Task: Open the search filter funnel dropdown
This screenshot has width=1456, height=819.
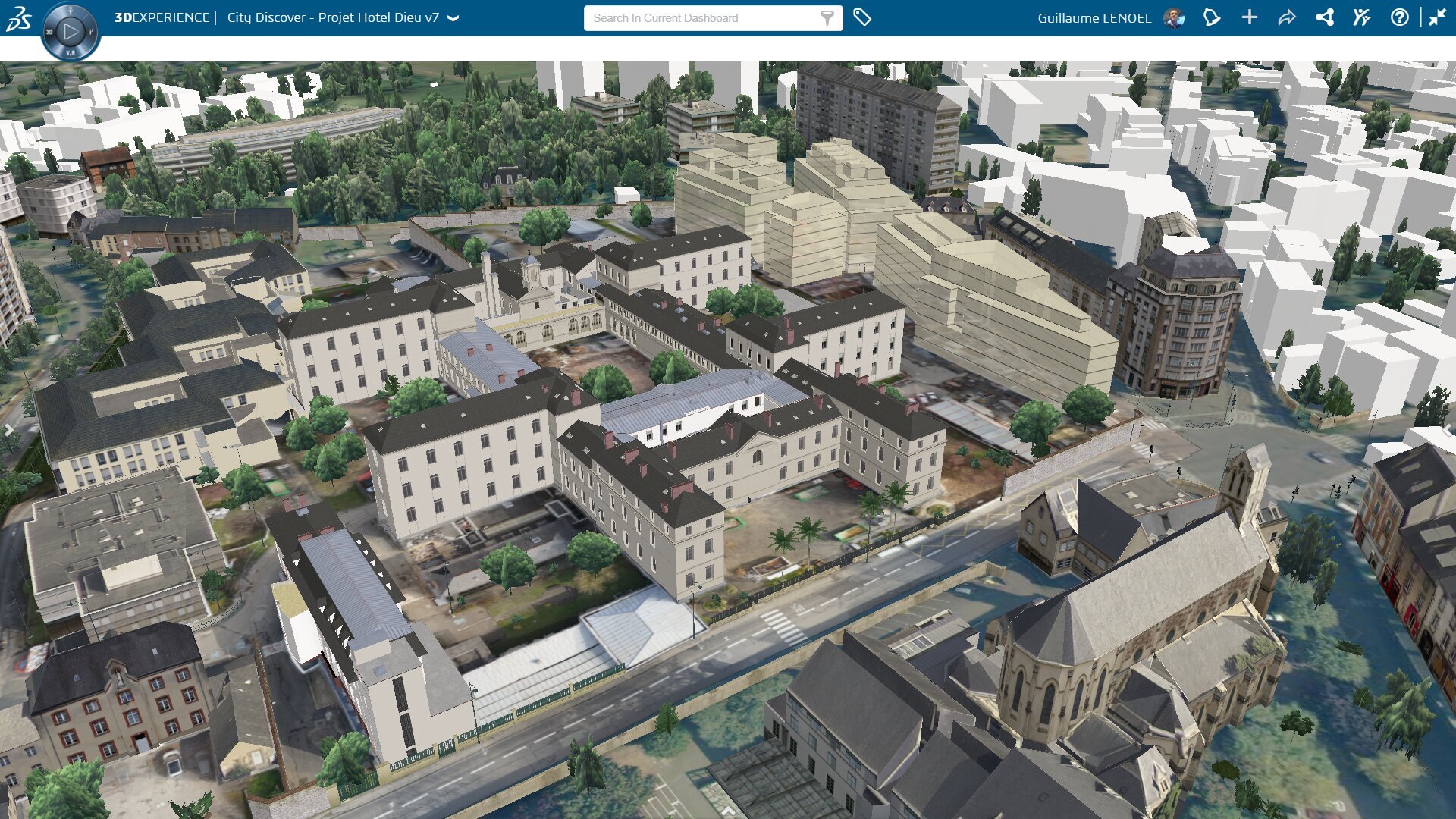Action: (827, 17)
